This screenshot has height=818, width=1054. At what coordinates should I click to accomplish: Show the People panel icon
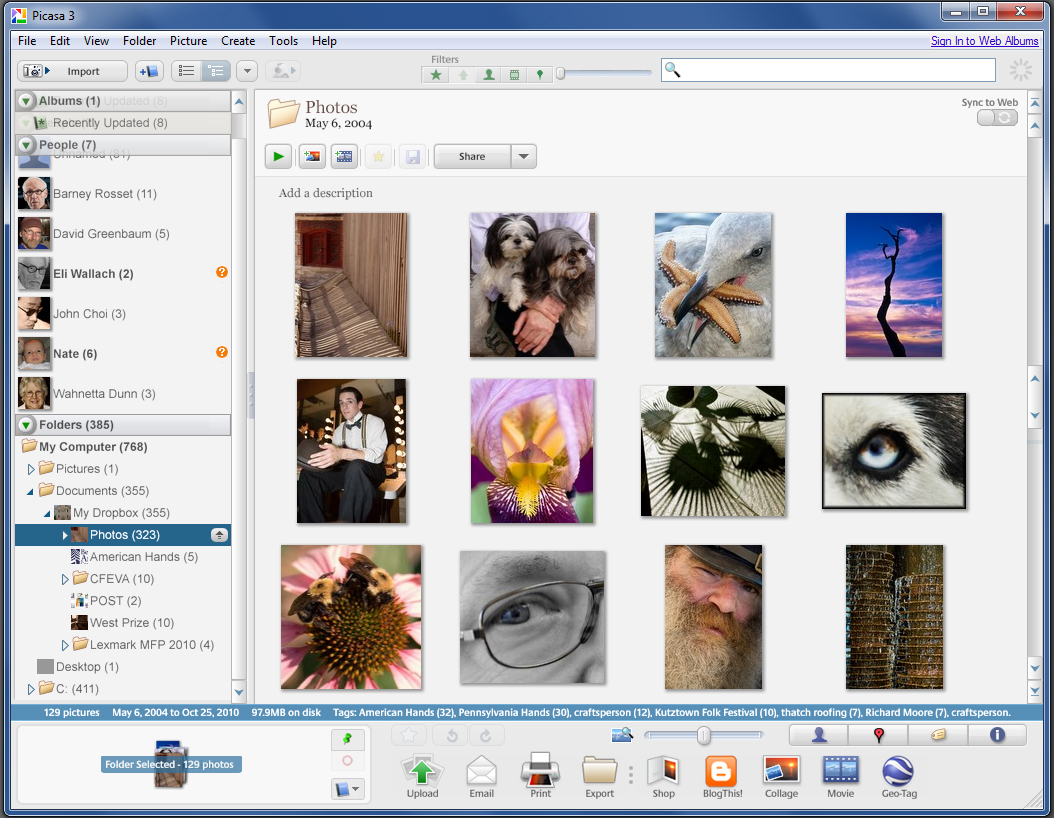point(819,735)
